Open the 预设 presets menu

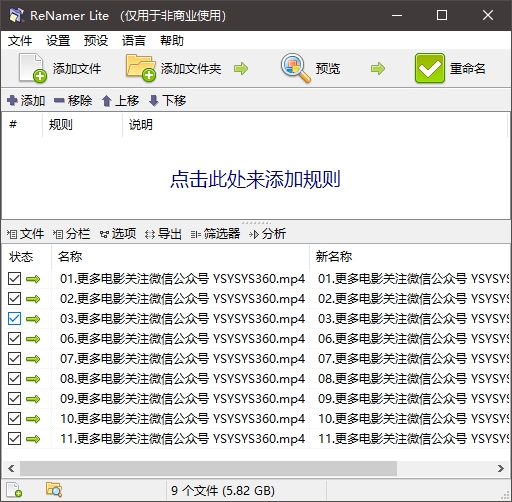[96, 41]
